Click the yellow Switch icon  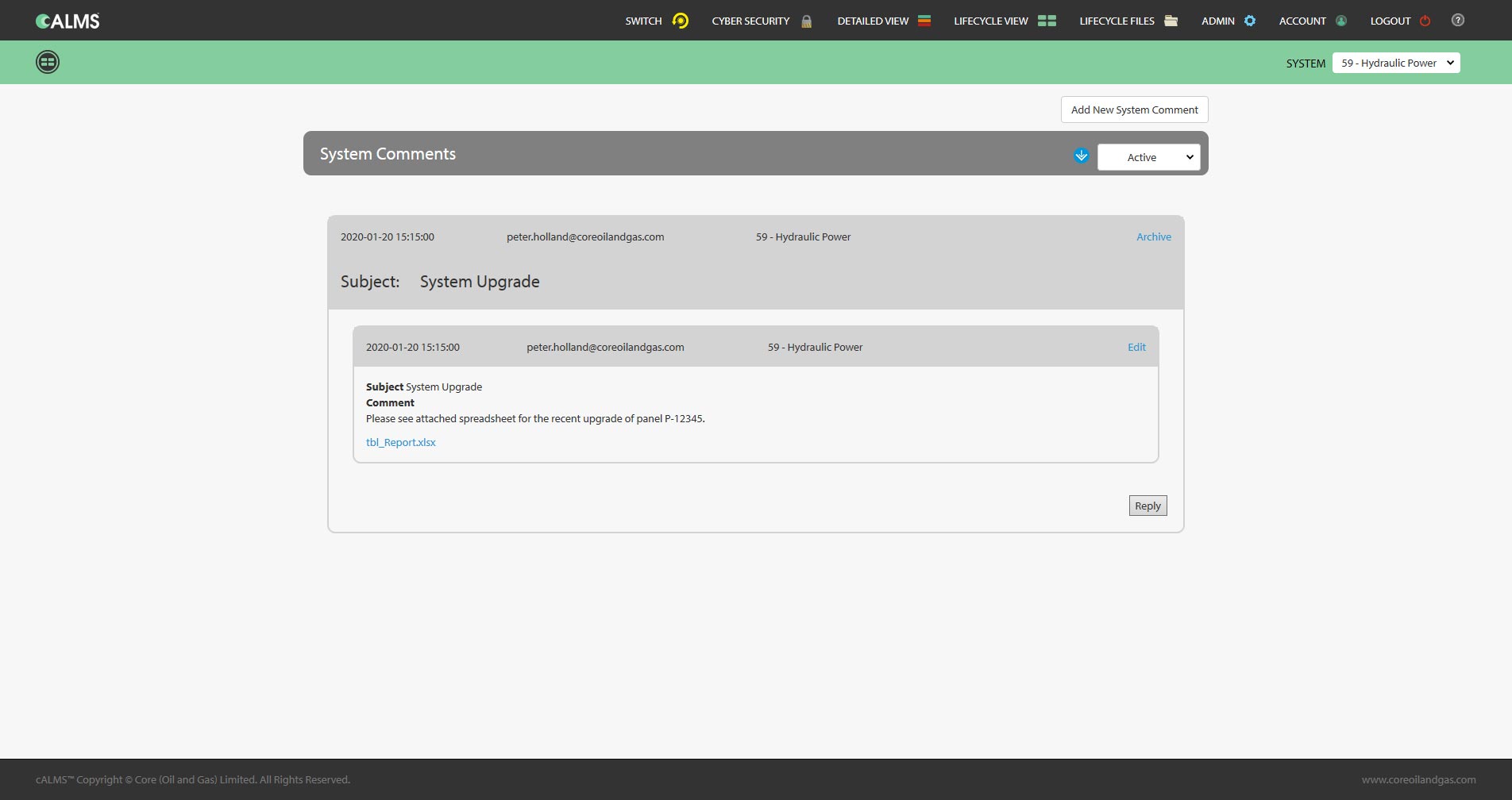click(681, 21)
